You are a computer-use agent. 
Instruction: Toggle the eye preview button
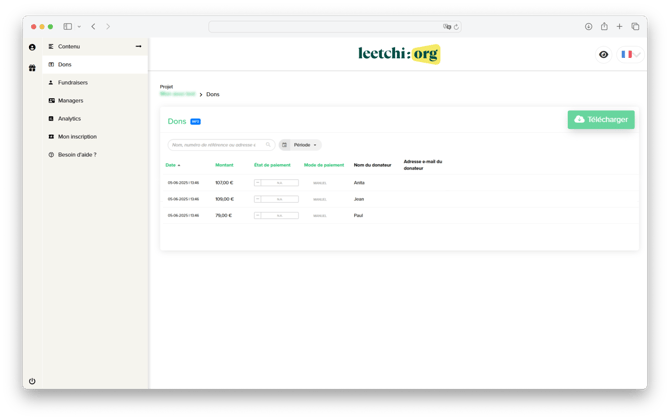point(603,55)
